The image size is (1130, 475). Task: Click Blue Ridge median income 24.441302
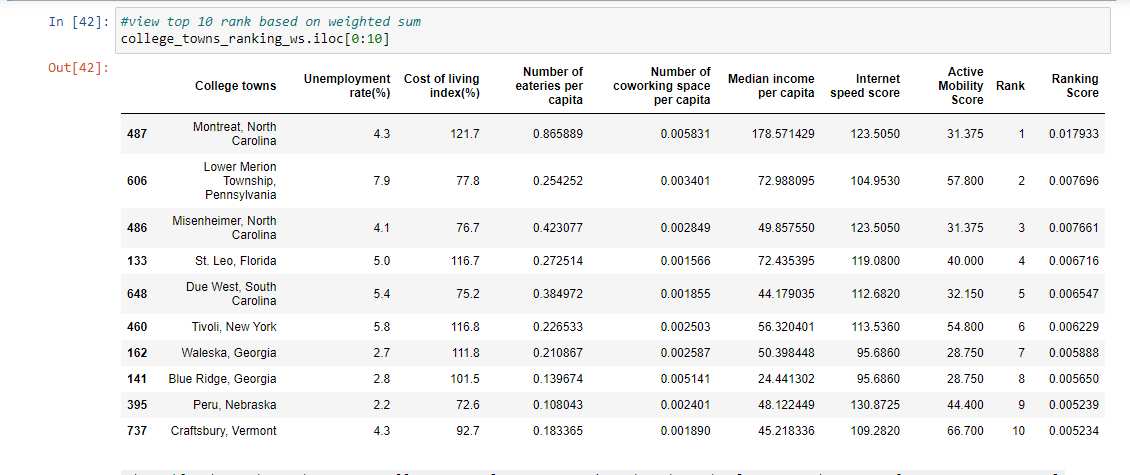tap(786, 378)
